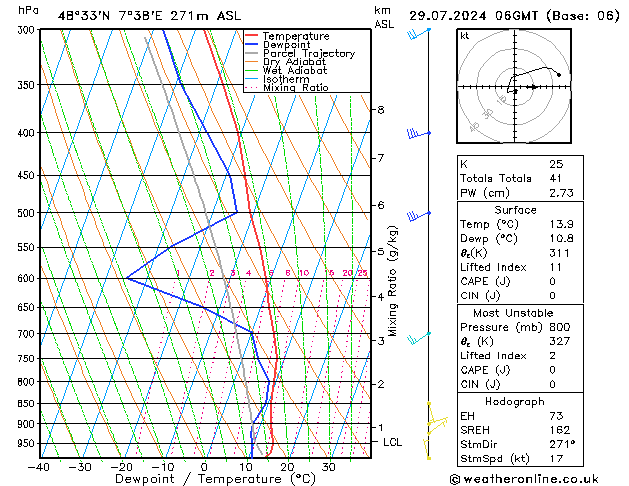Click the 850 hPa pressure label

[x=28, y=404]
